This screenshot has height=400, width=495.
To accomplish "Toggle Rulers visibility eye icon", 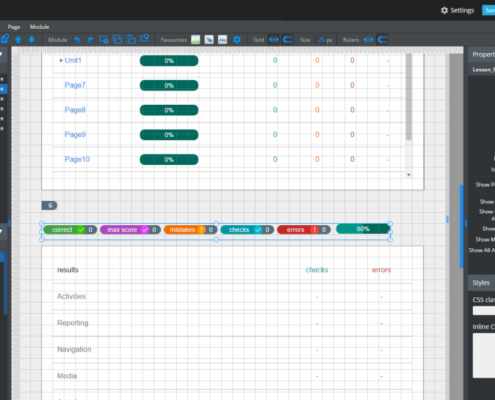I will (368, 40).
